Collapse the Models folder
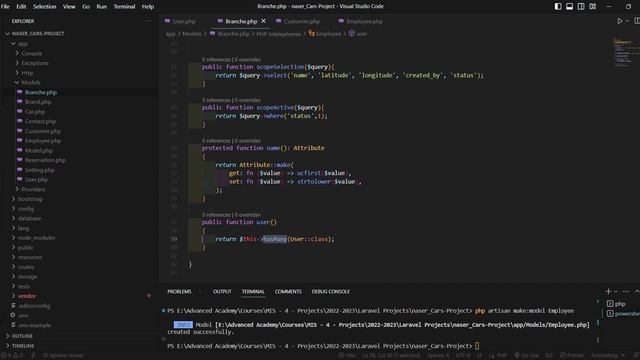The height and width of the screenshot is (360, 640). click(17, 82)
